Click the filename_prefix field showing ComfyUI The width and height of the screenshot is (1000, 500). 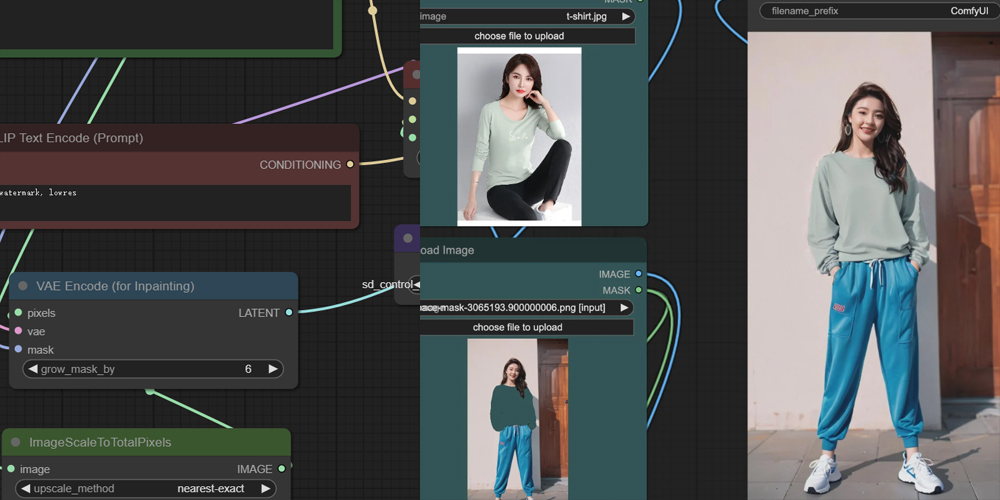(879, 11)
